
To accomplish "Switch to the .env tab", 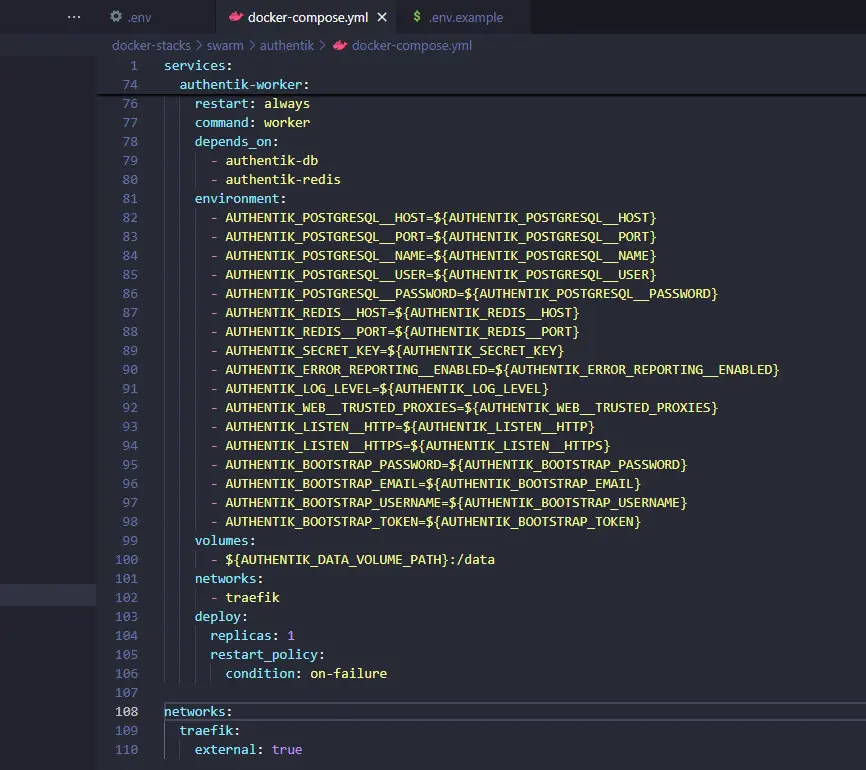I will point(140,17).
